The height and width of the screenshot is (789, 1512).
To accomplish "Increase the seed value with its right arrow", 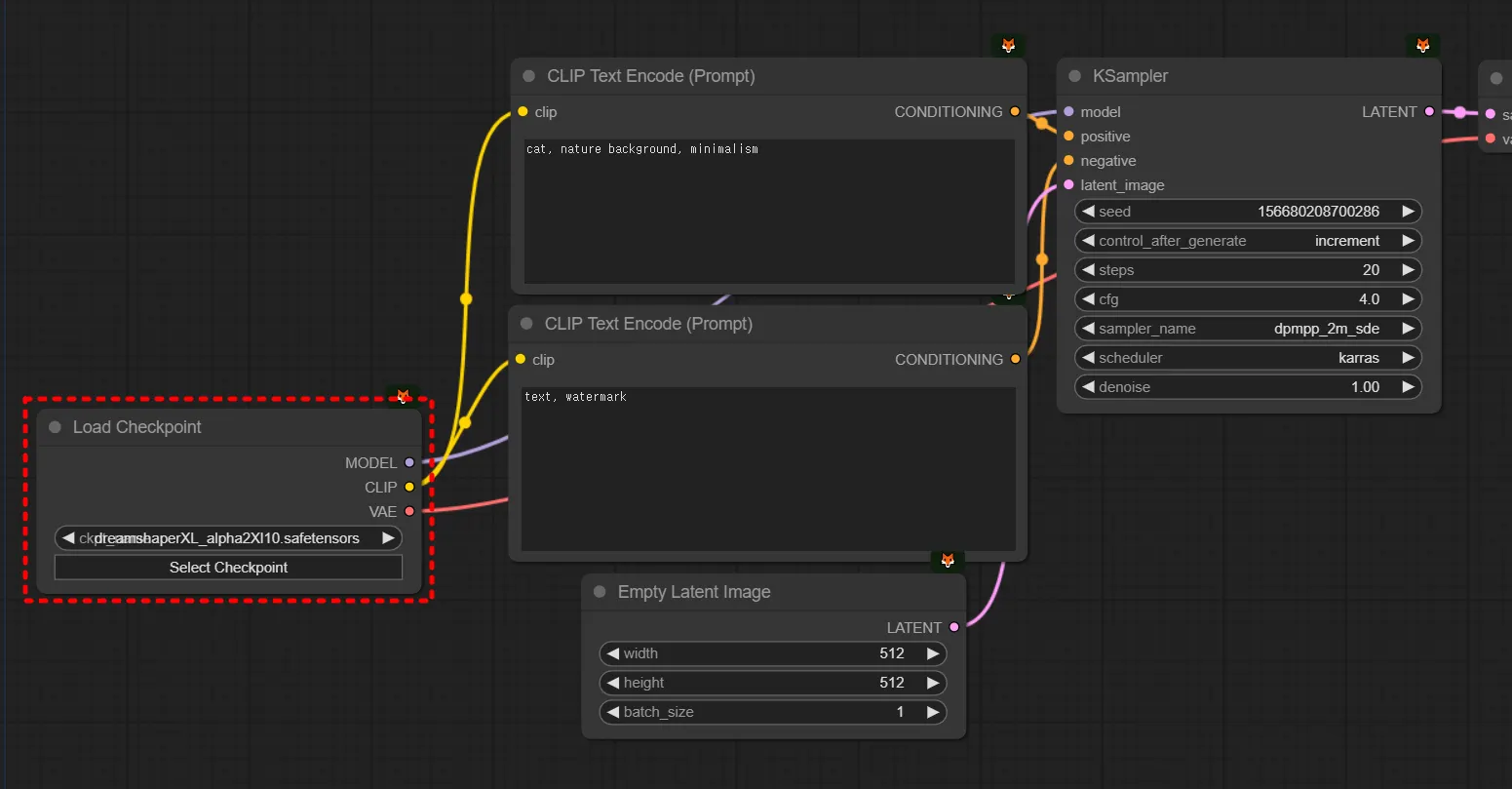I will [x=1408, y=212].
